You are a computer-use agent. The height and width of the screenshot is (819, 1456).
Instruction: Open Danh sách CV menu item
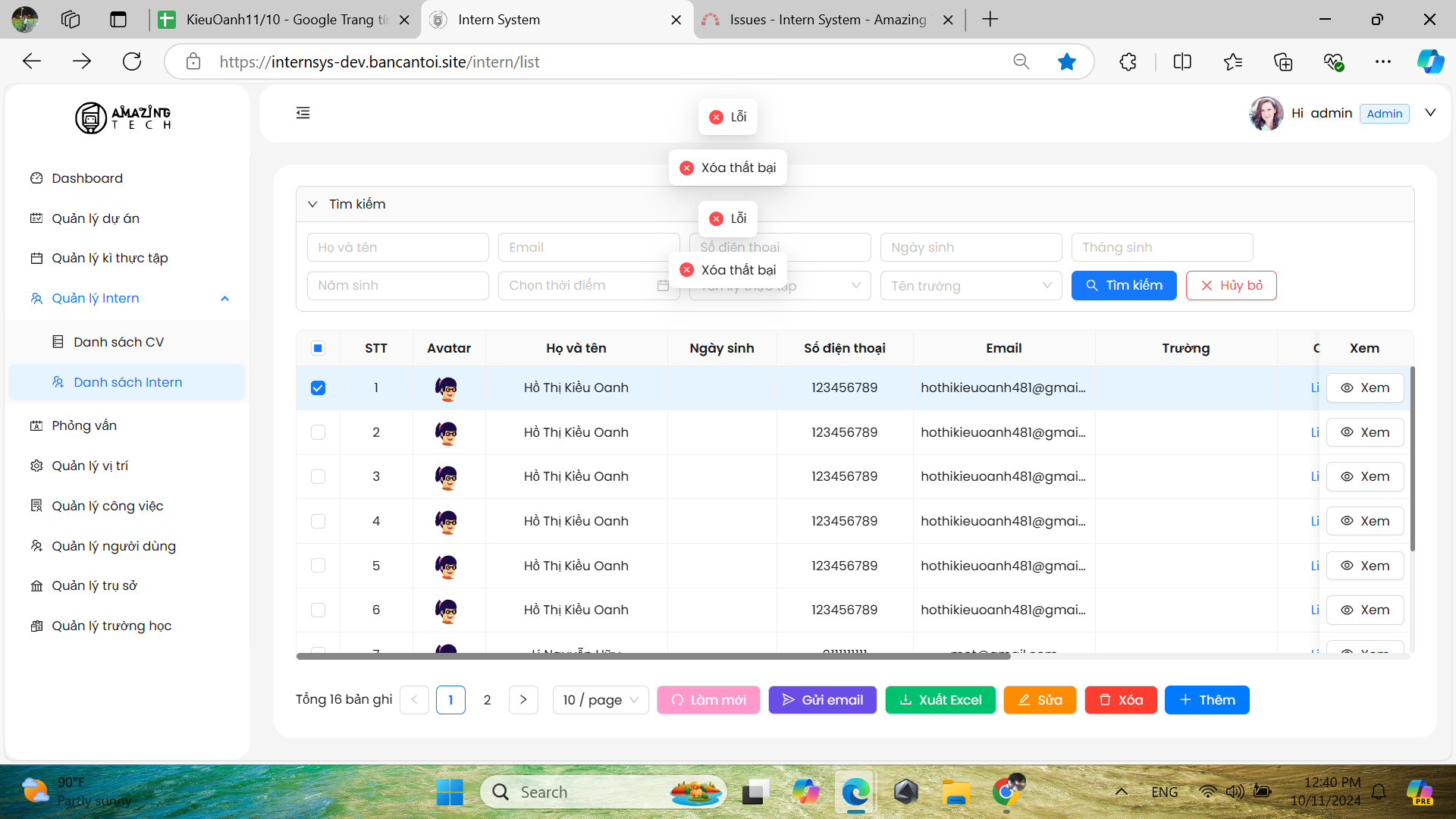[118, 342]
